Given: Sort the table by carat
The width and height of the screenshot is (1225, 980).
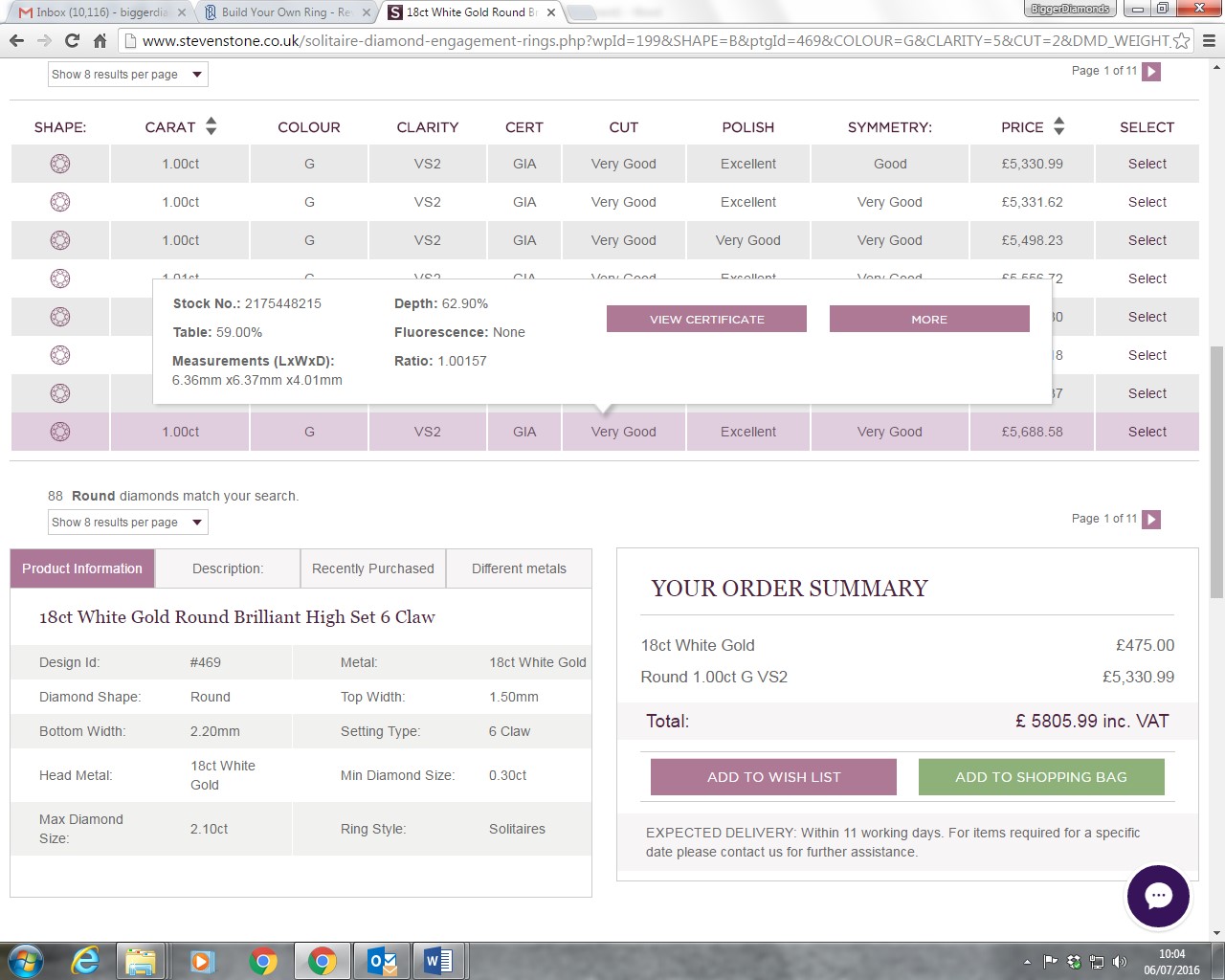Looking at the screenshot, I should [x=212, y=126].
